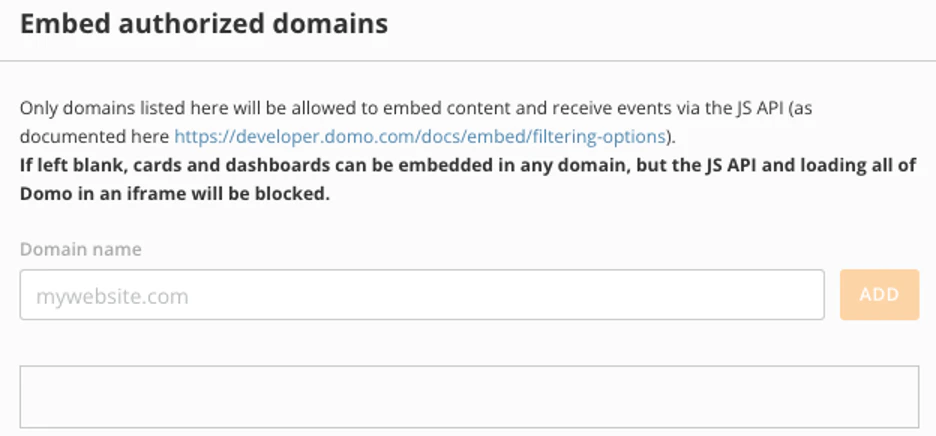
Task: Click the "documented here" text before the link
Action: 94,137
